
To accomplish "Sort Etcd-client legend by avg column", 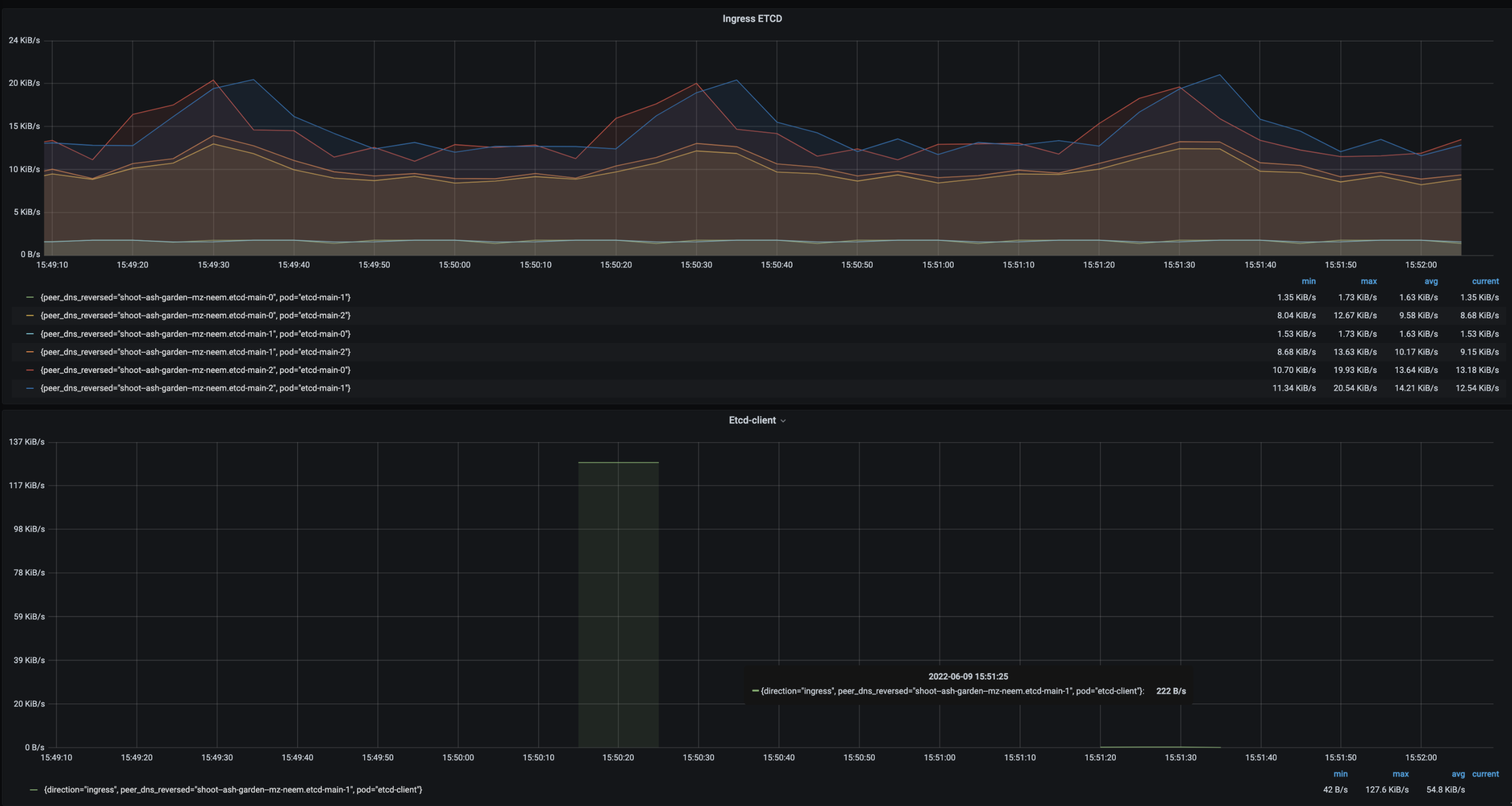I will (1458, 774).
